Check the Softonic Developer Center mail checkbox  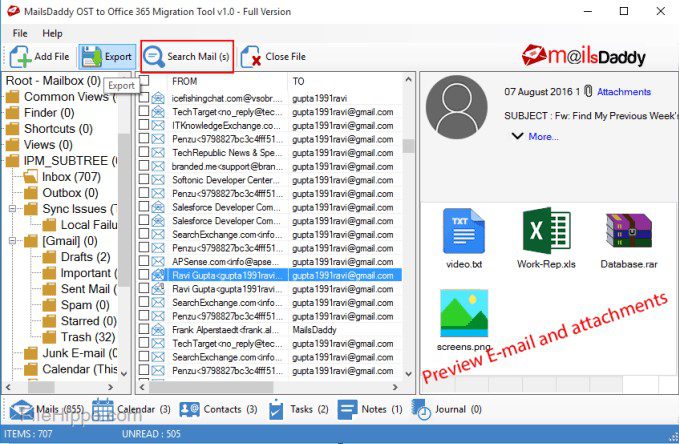[x=144, y=179]
